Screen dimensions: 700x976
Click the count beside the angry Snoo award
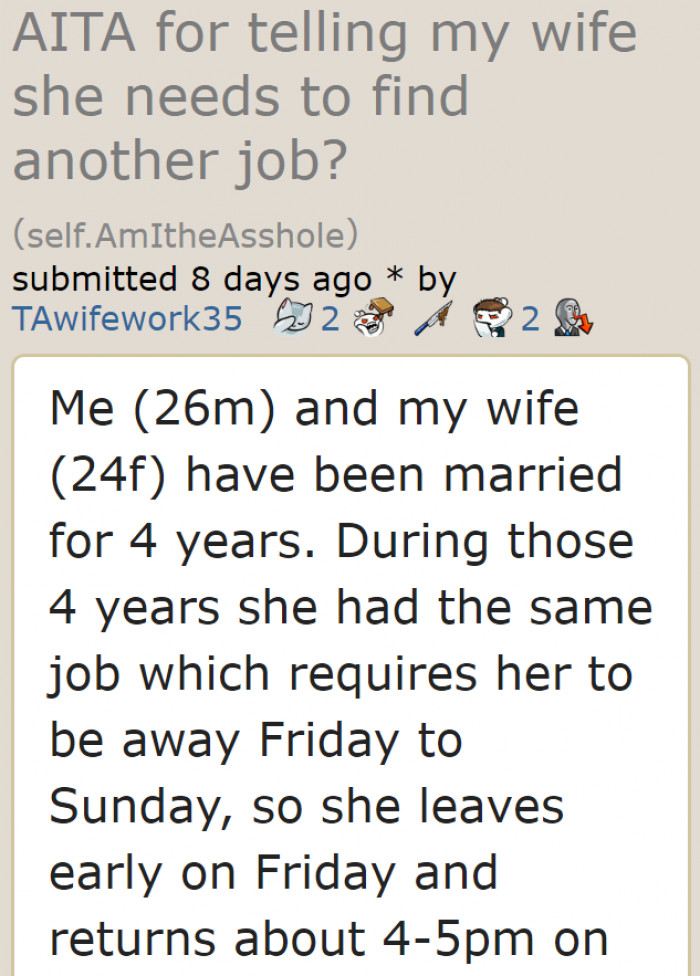530,319
